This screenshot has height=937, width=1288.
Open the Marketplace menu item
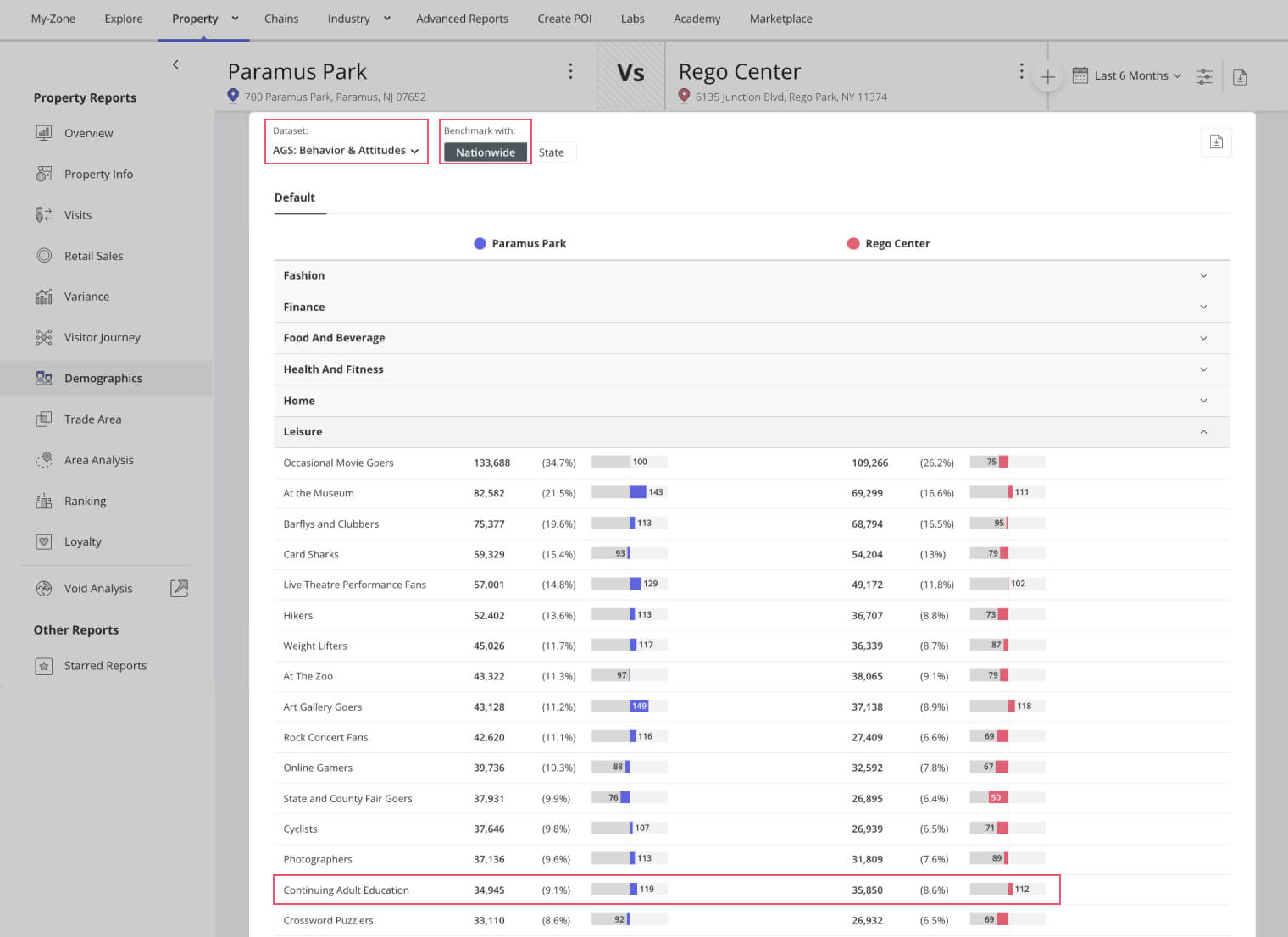780,19
